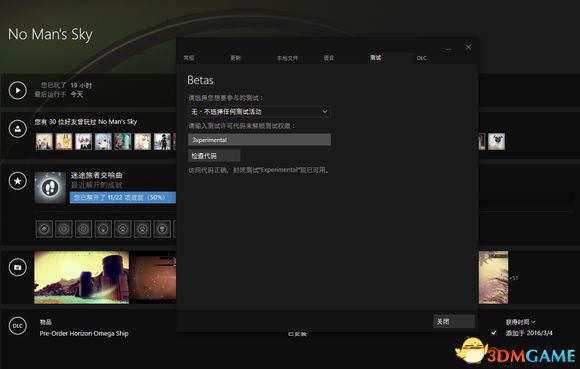
Task: Switch to the DLC tab in dialog
Action: [x=422, y=58]
